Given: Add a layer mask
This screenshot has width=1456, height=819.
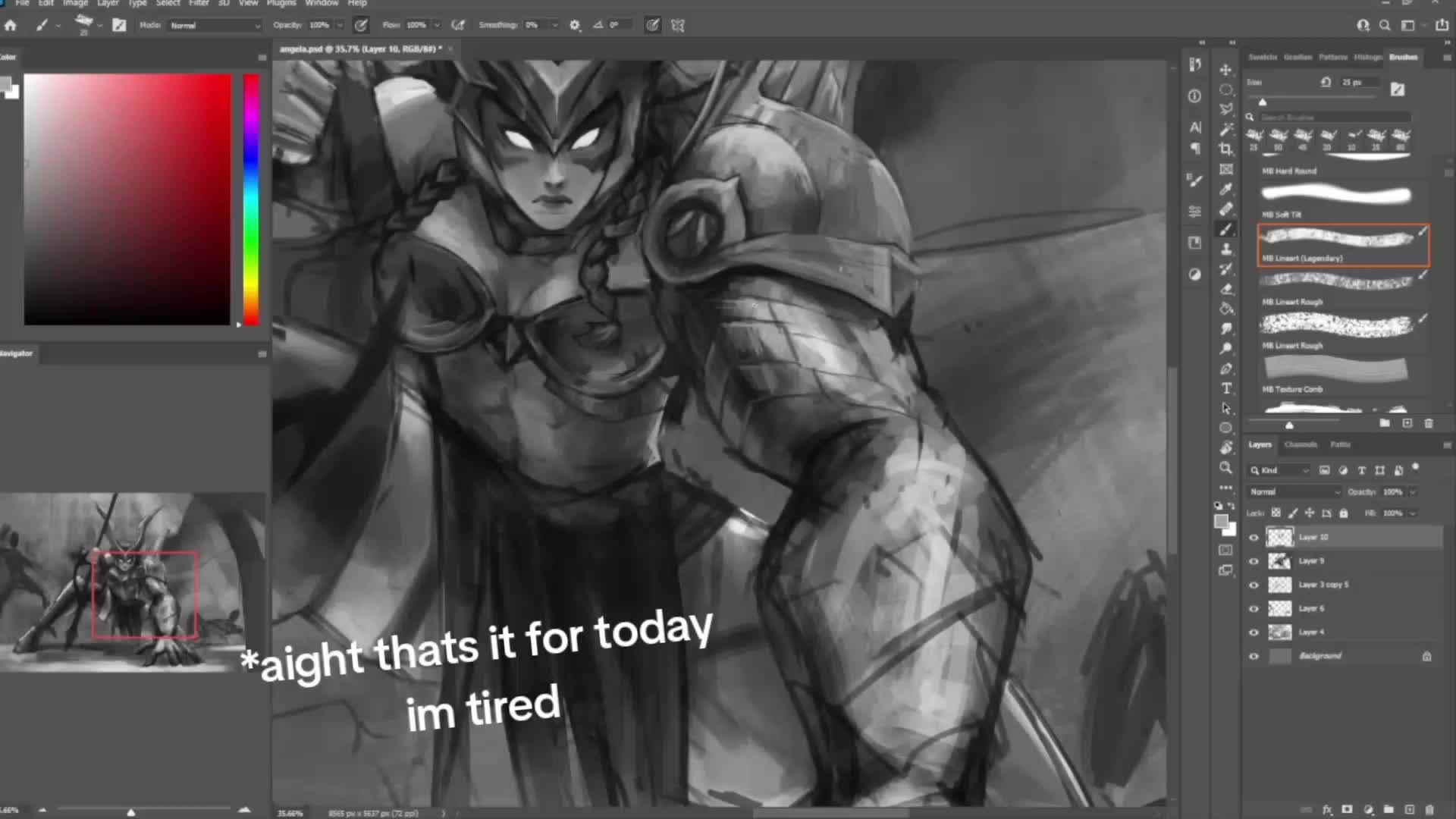Looking at the screenshot, I should tap(1348, 809).
